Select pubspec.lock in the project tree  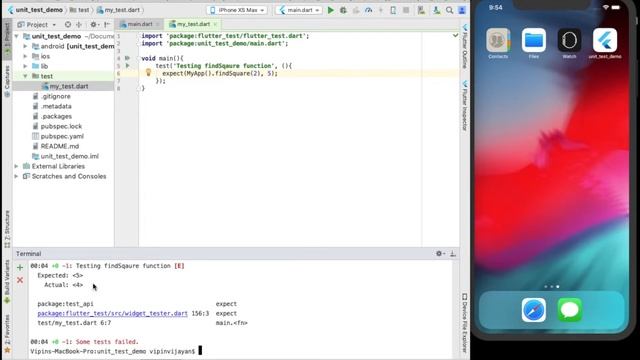pos(64,126)
